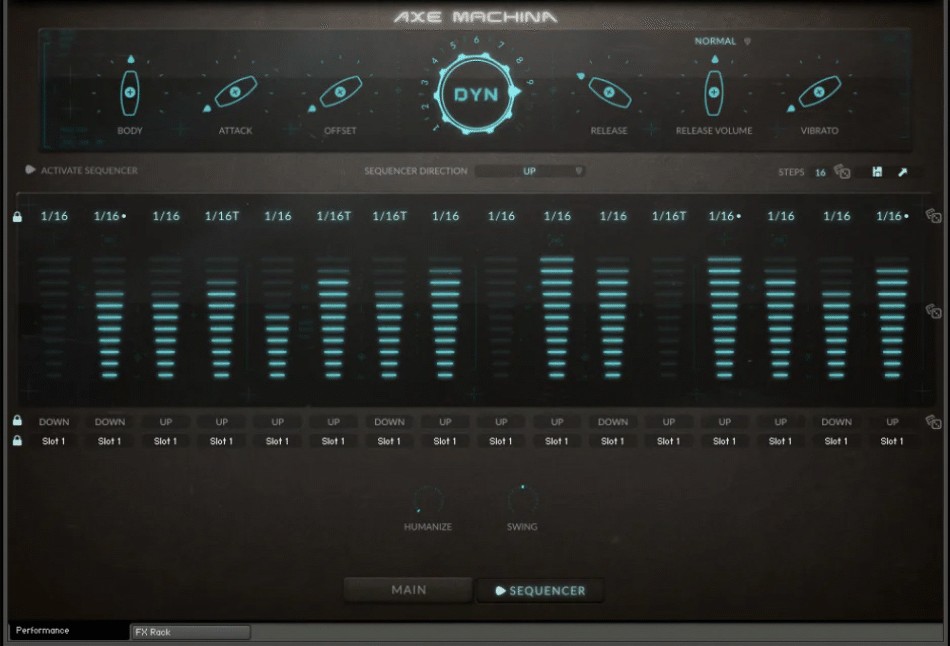Switch to the SEQUENCER page tab
950x646 pixels.
[540, 590]
